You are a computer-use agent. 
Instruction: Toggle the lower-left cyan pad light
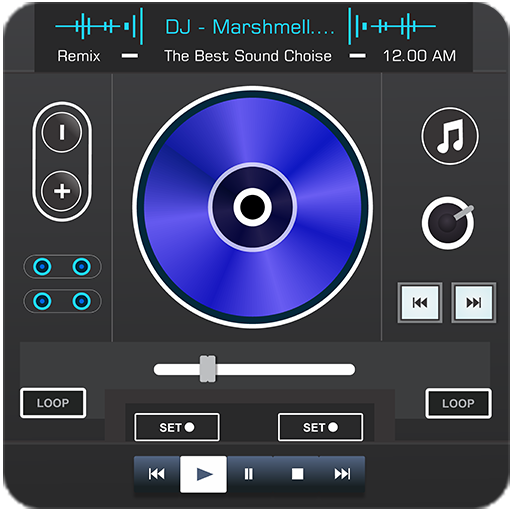(42, 301)
